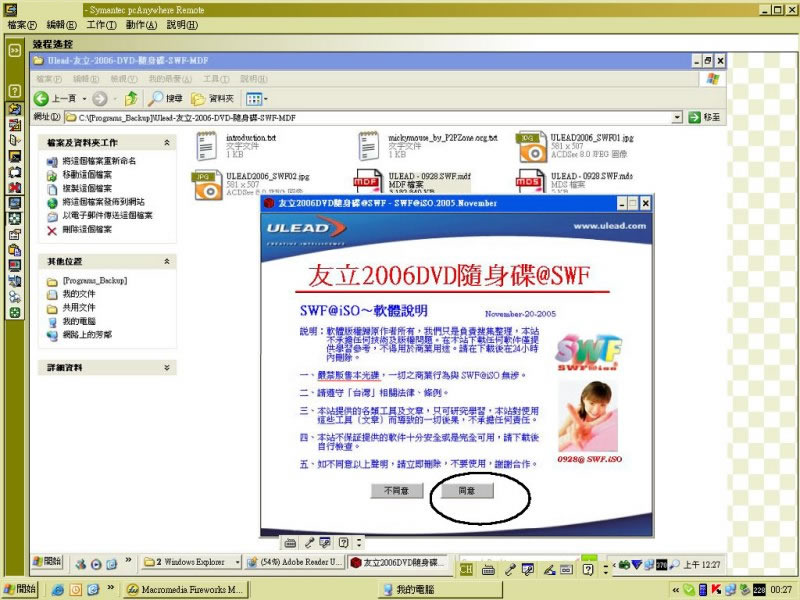Open 我的文件 in Other Places
800x600 pixels.
pos(79,294)
